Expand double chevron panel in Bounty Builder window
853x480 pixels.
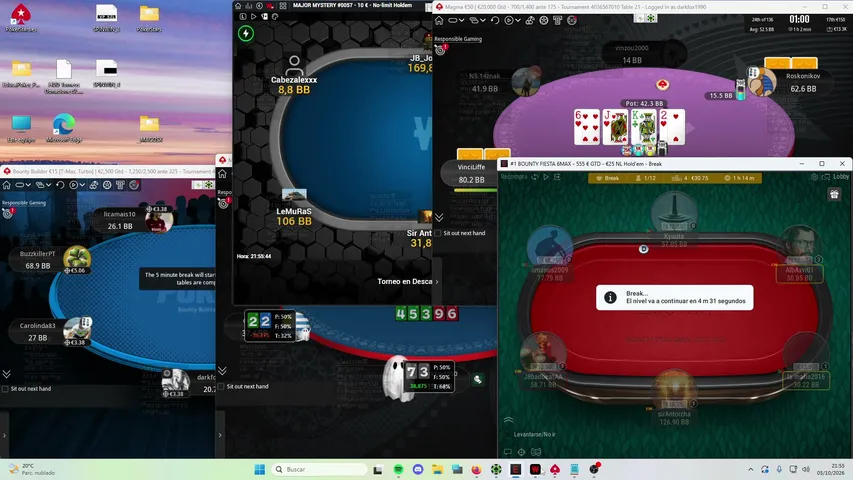7,374
